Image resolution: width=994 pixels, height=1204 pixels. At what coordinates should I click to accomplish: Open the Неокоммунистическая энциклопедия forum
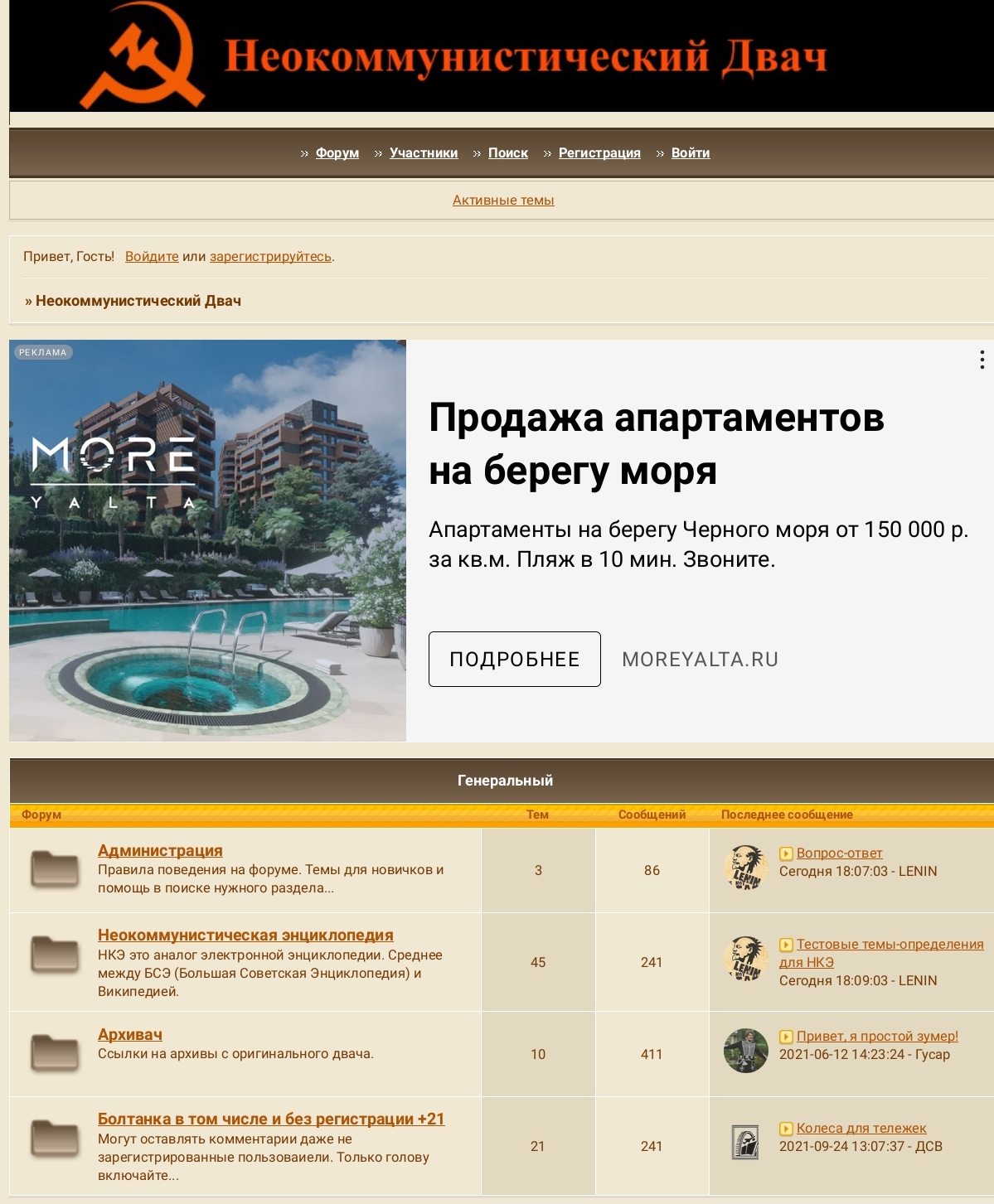(x=245, y=936)
